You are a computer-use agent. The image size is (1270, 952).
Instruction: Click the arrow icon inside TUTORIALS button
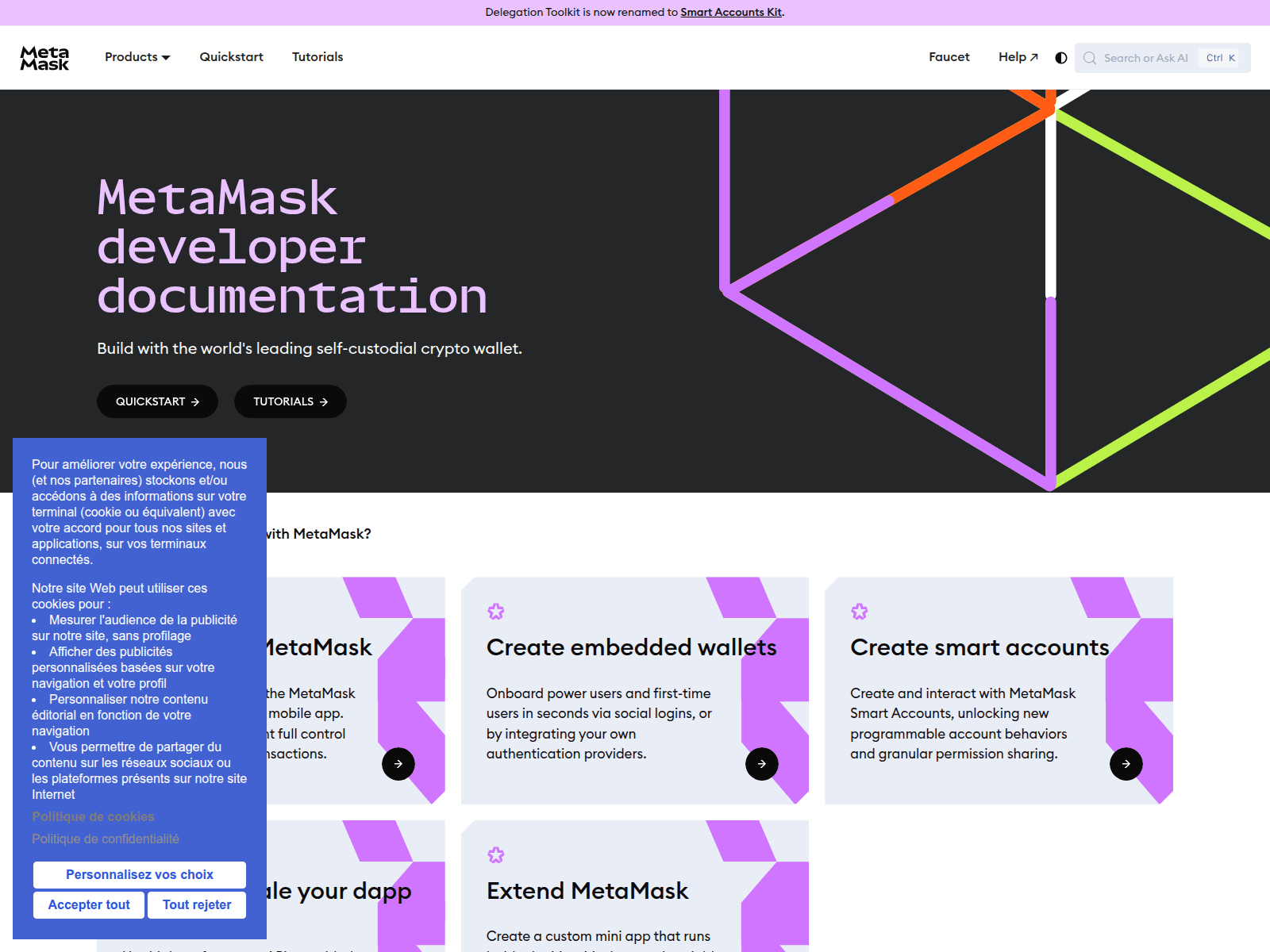coord(324,402)
